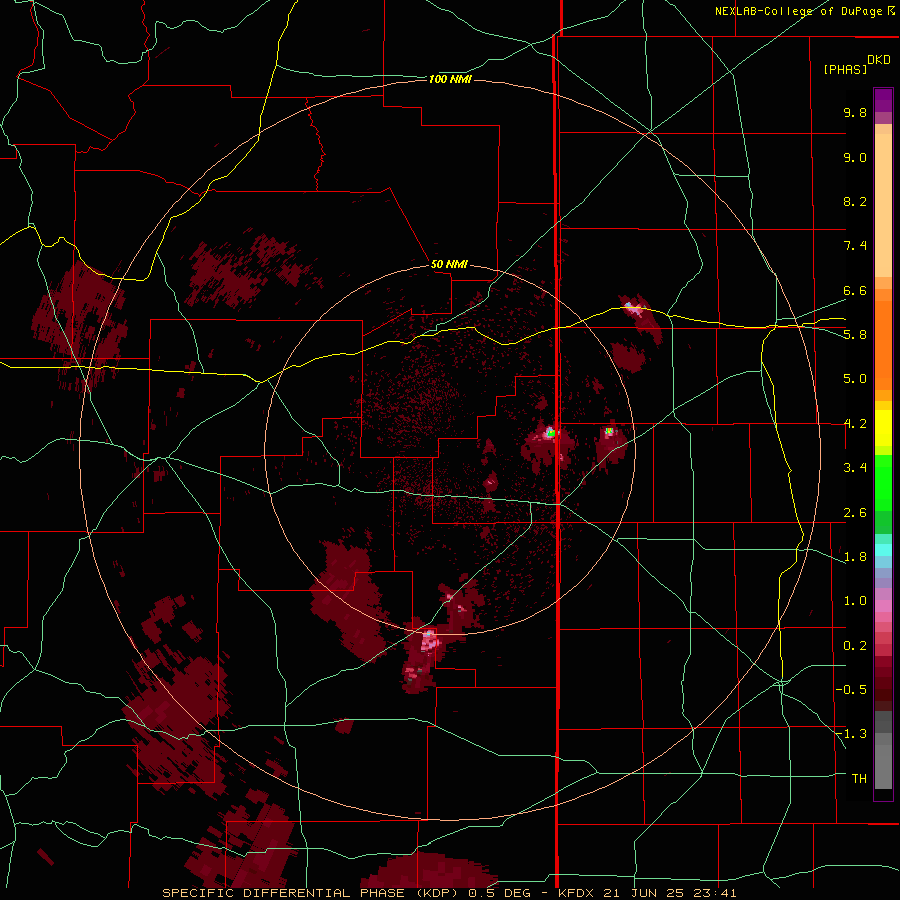Viewport: 900px width, 900px height.
Task: Click the orange segment of color bar
Action: click(x=883, y=346)
